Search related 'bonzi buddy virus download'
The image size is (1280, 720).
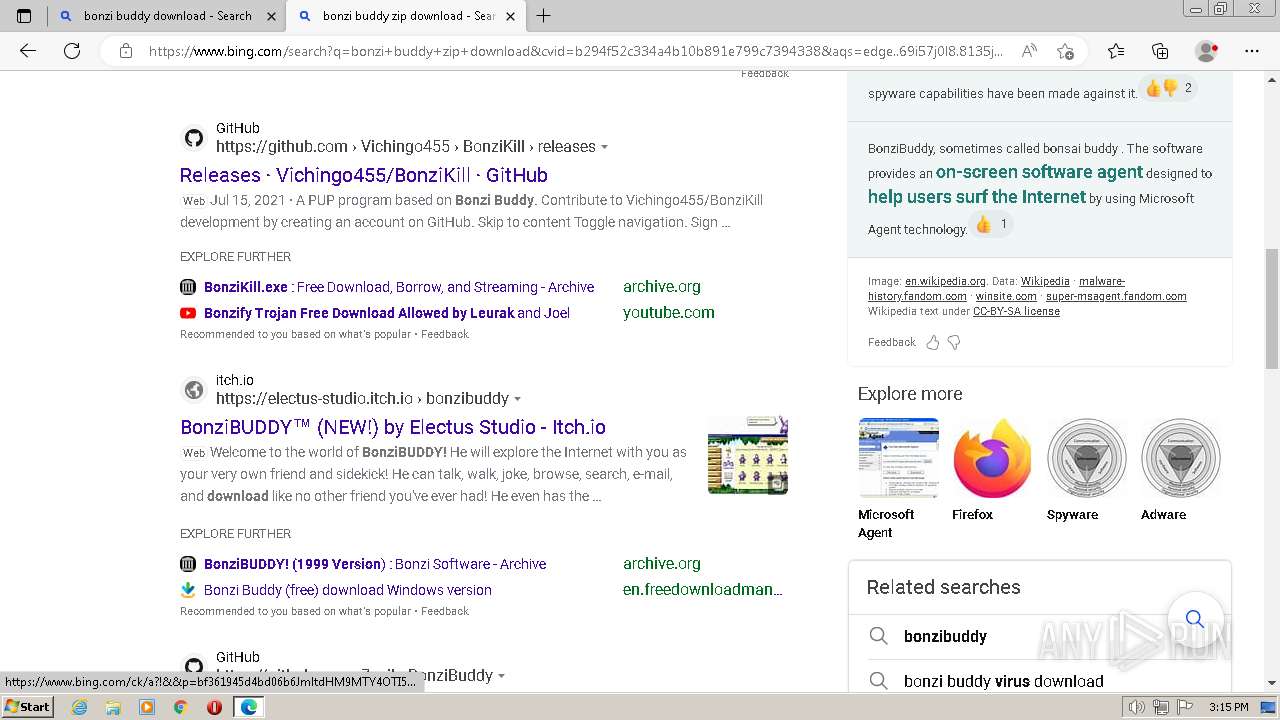(x=1004, y=681)
